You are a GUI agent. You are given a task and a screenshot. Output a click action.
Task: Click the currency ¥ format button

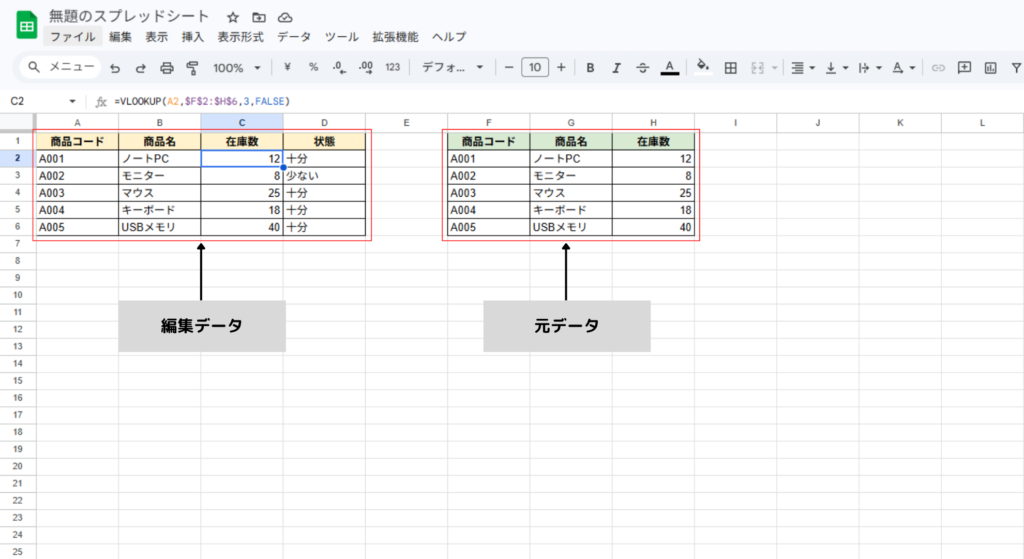(x=287, y=68)
